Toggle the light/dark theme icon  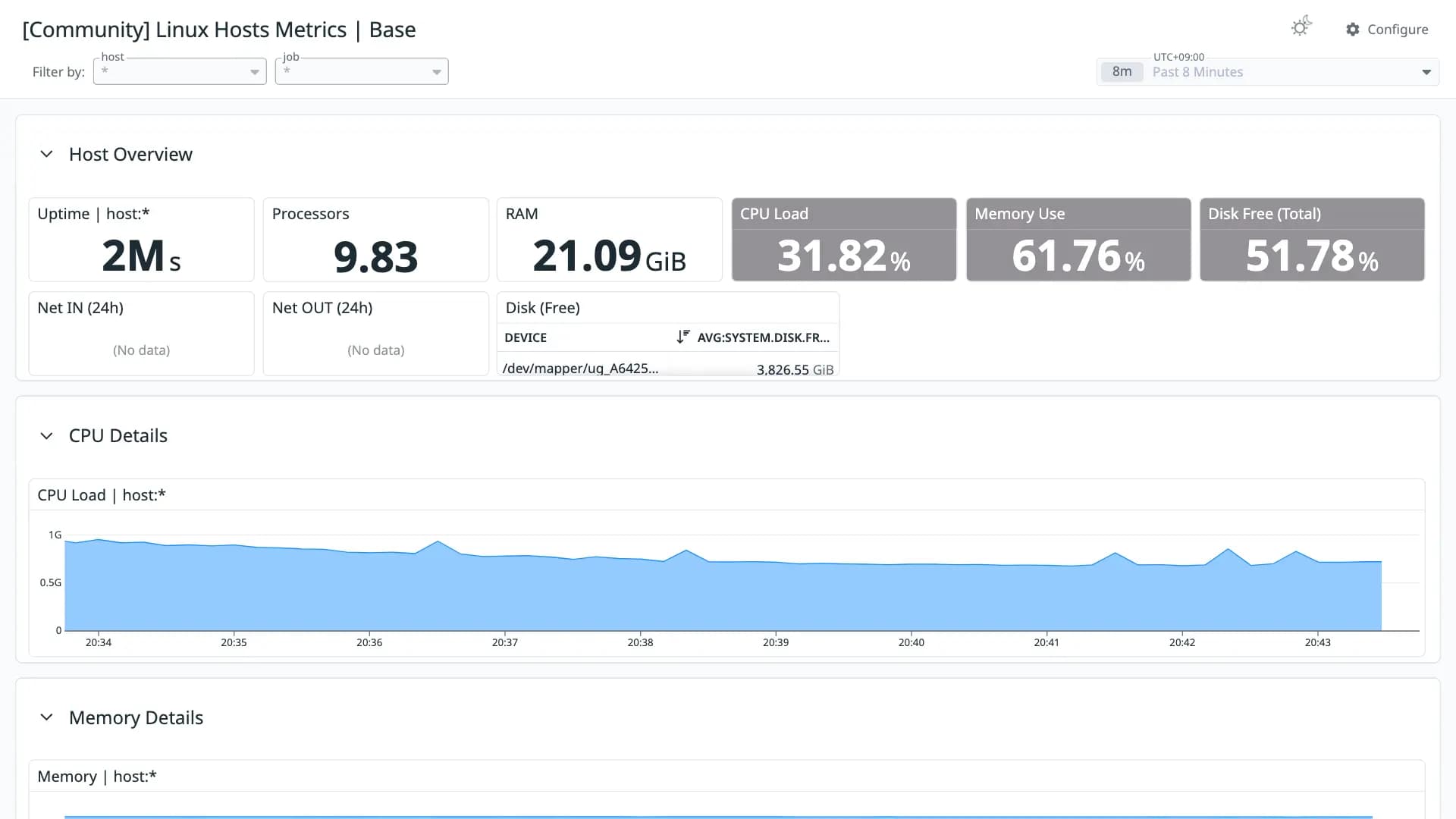1301,27
